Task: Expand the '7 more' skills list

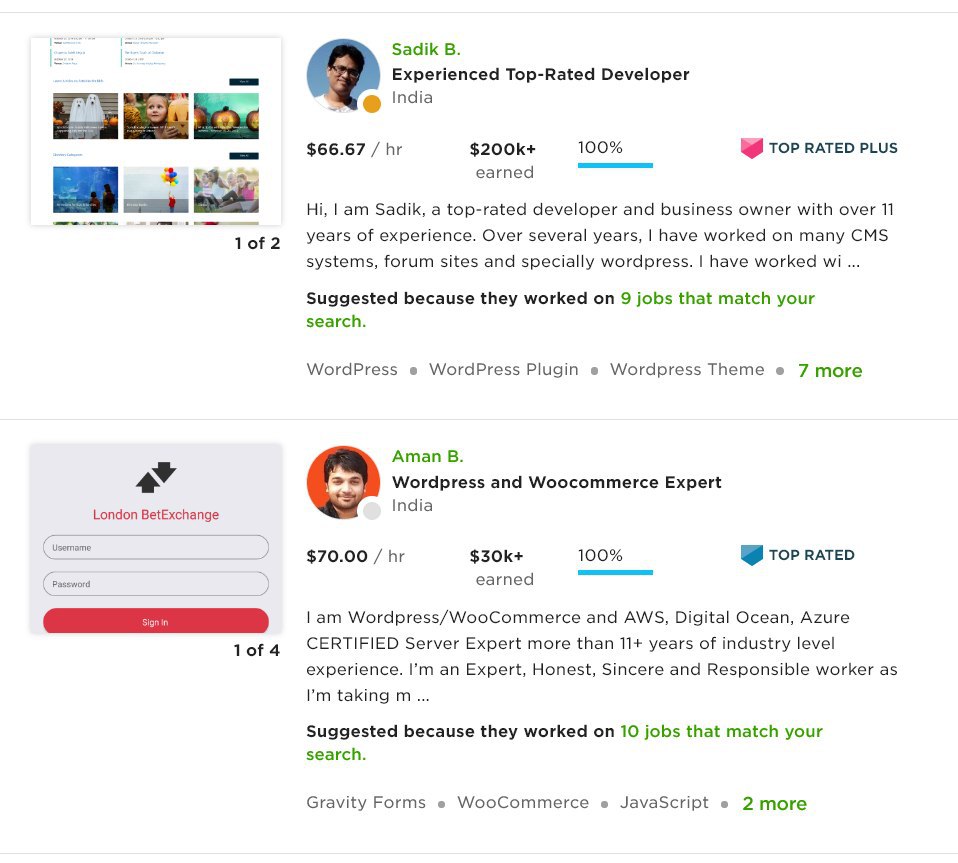Action: click(830, 370)
